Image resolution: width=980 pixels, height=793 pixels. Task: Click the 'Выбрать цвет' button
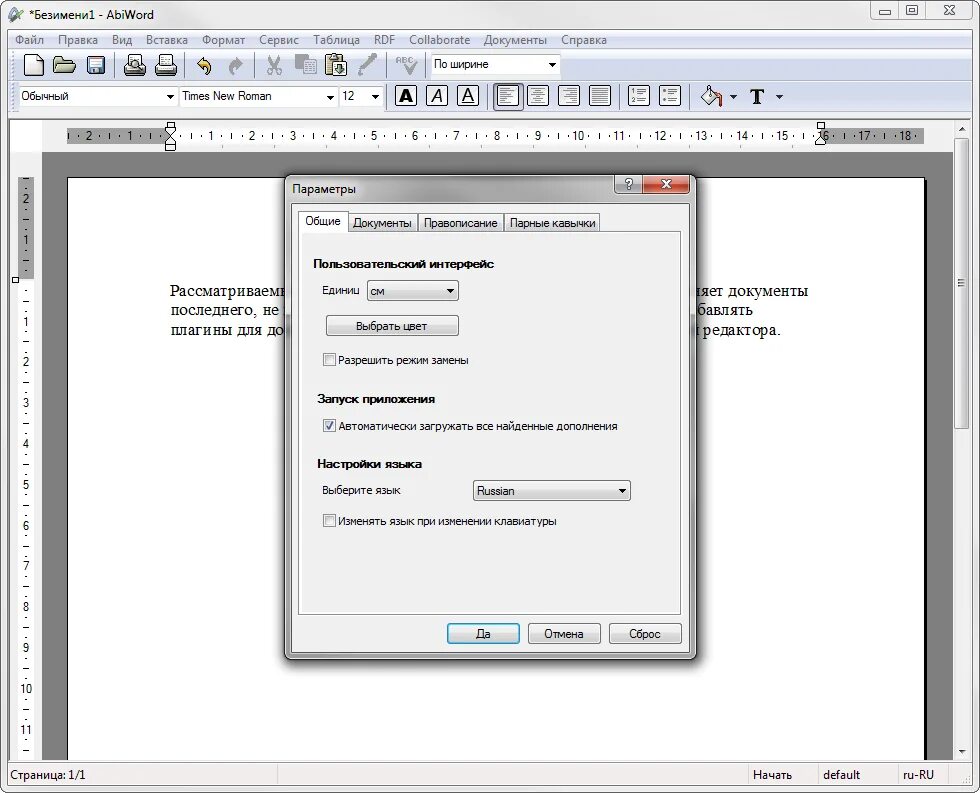click(392, 326)
